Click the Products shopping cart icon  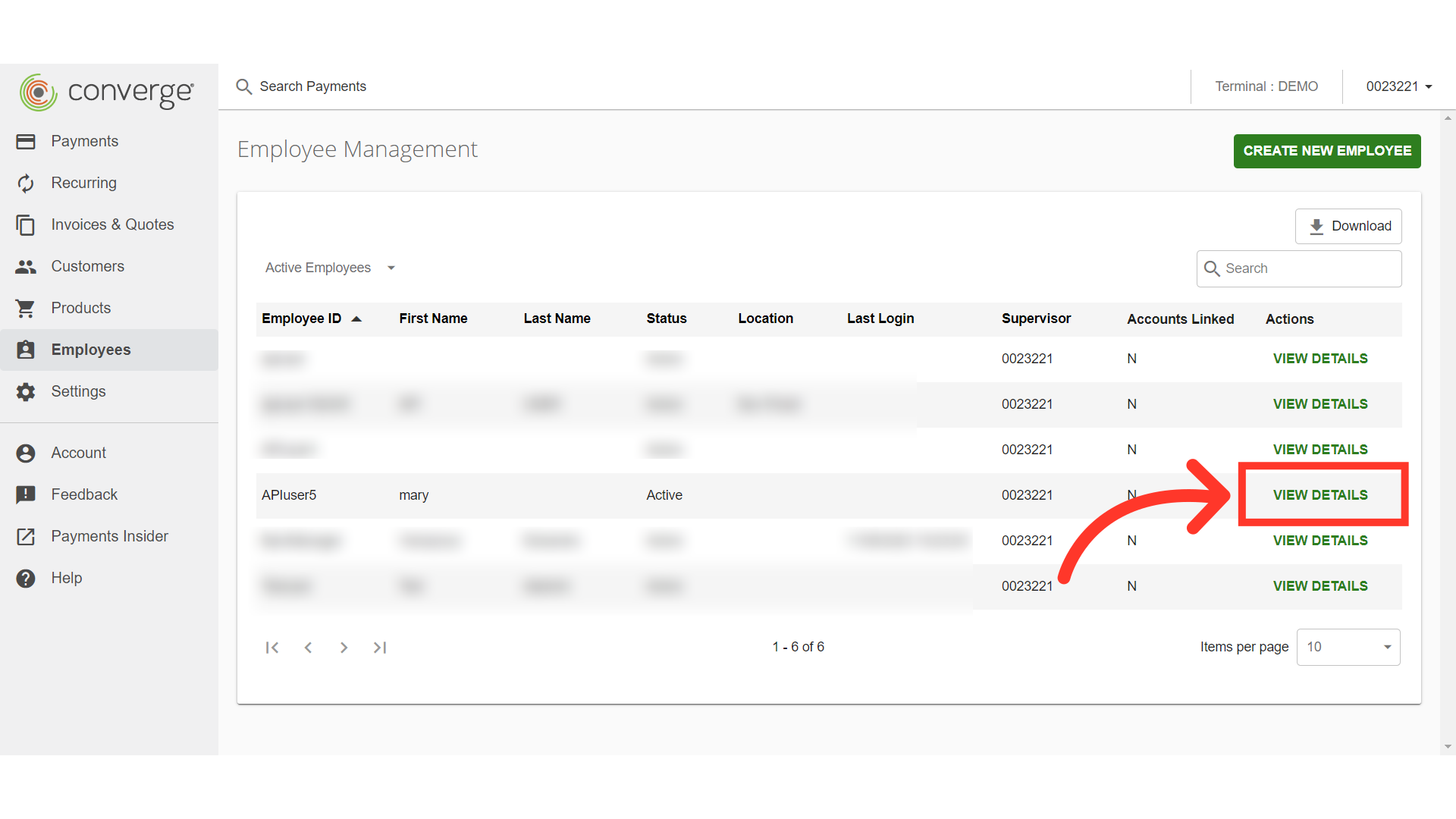click(26, 309)
